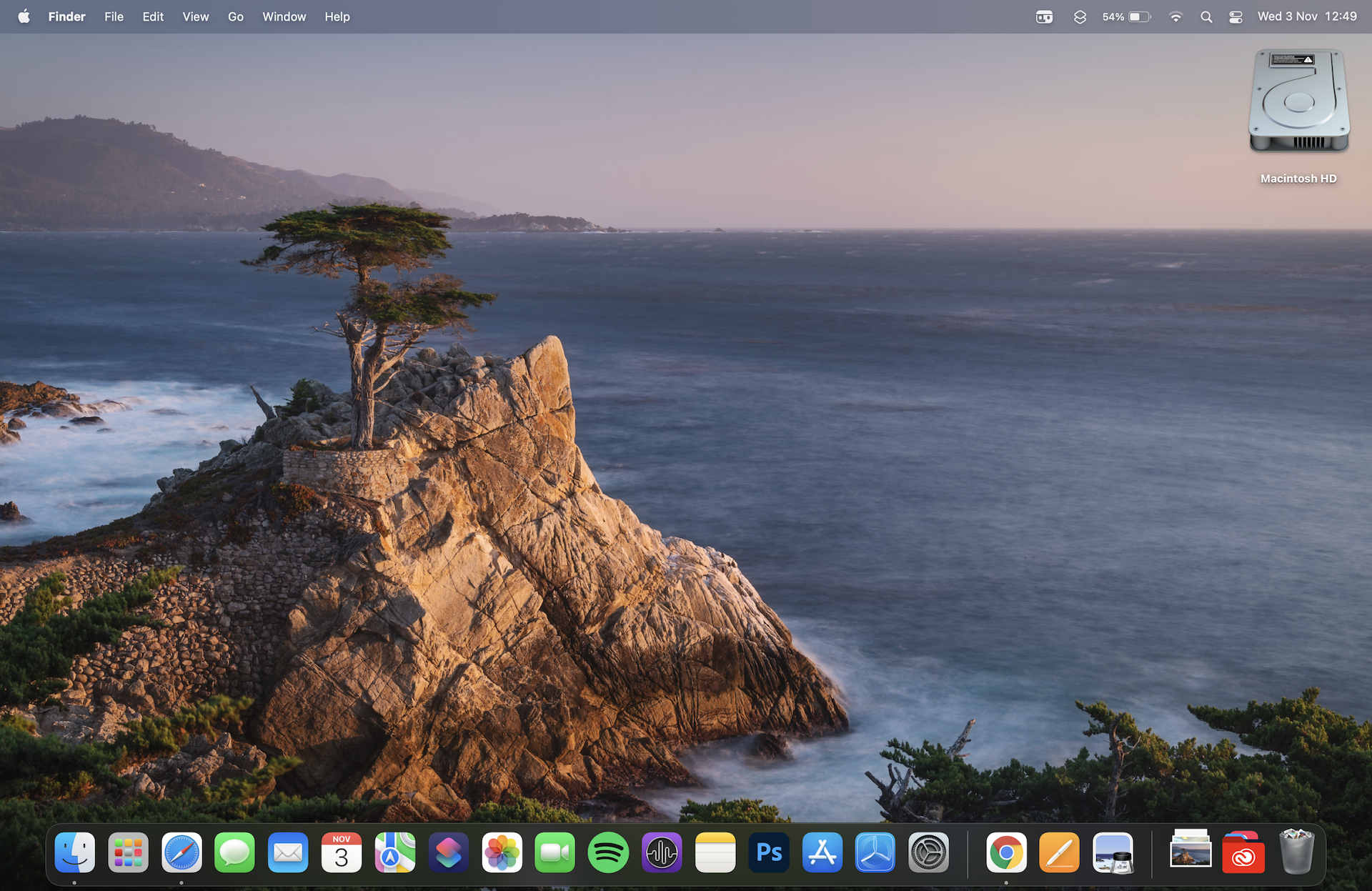
Task: Click the battery 54% indicator
Action: [1126, 17]
